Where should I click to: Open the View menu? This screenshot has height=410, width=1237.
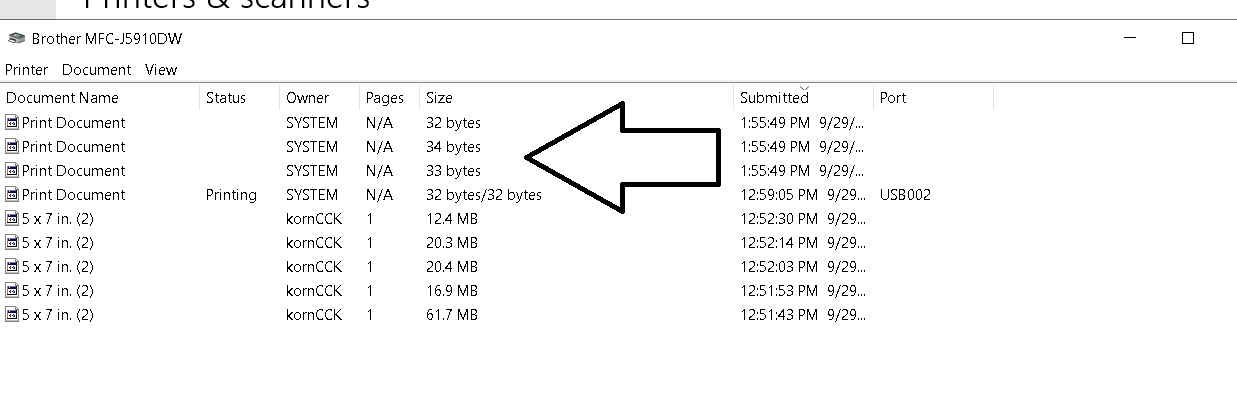pos(161,70)
